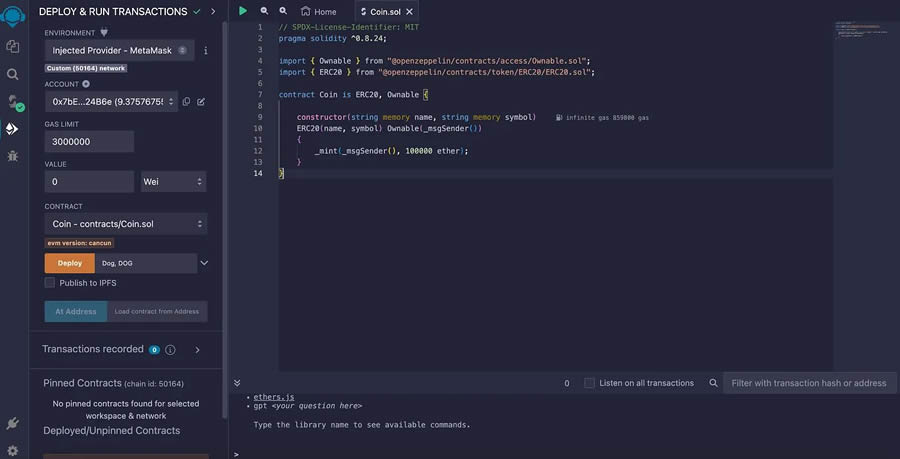This screenshot has width=900, height=459.
Task: Click Load contract from Address field
Action: pyautogui.click(x=157, y=312)
